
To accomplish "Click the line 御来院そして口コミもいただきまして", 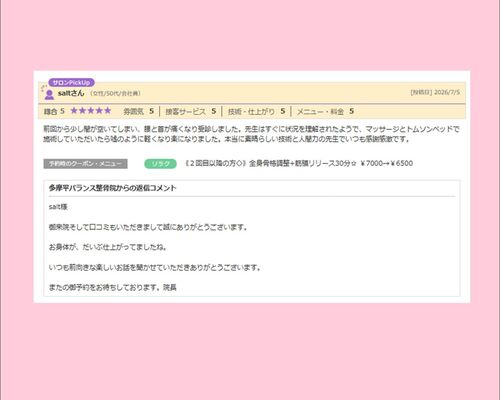I will (x=148, y=227).
